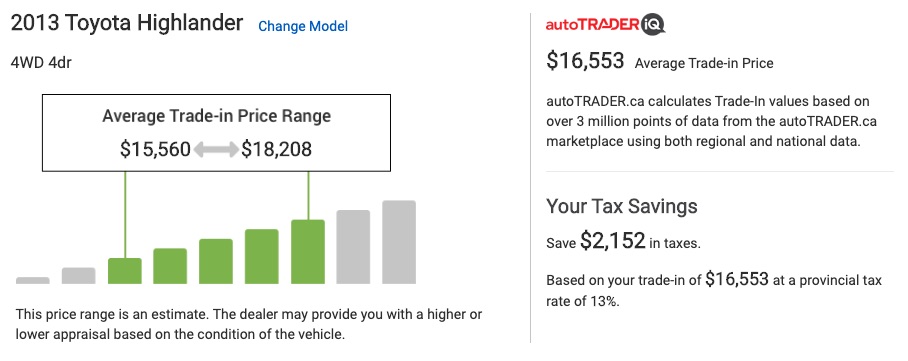Screen dimensions: 908x361
Task: Select the first green bar at $15,560
Action: point(125,271)
